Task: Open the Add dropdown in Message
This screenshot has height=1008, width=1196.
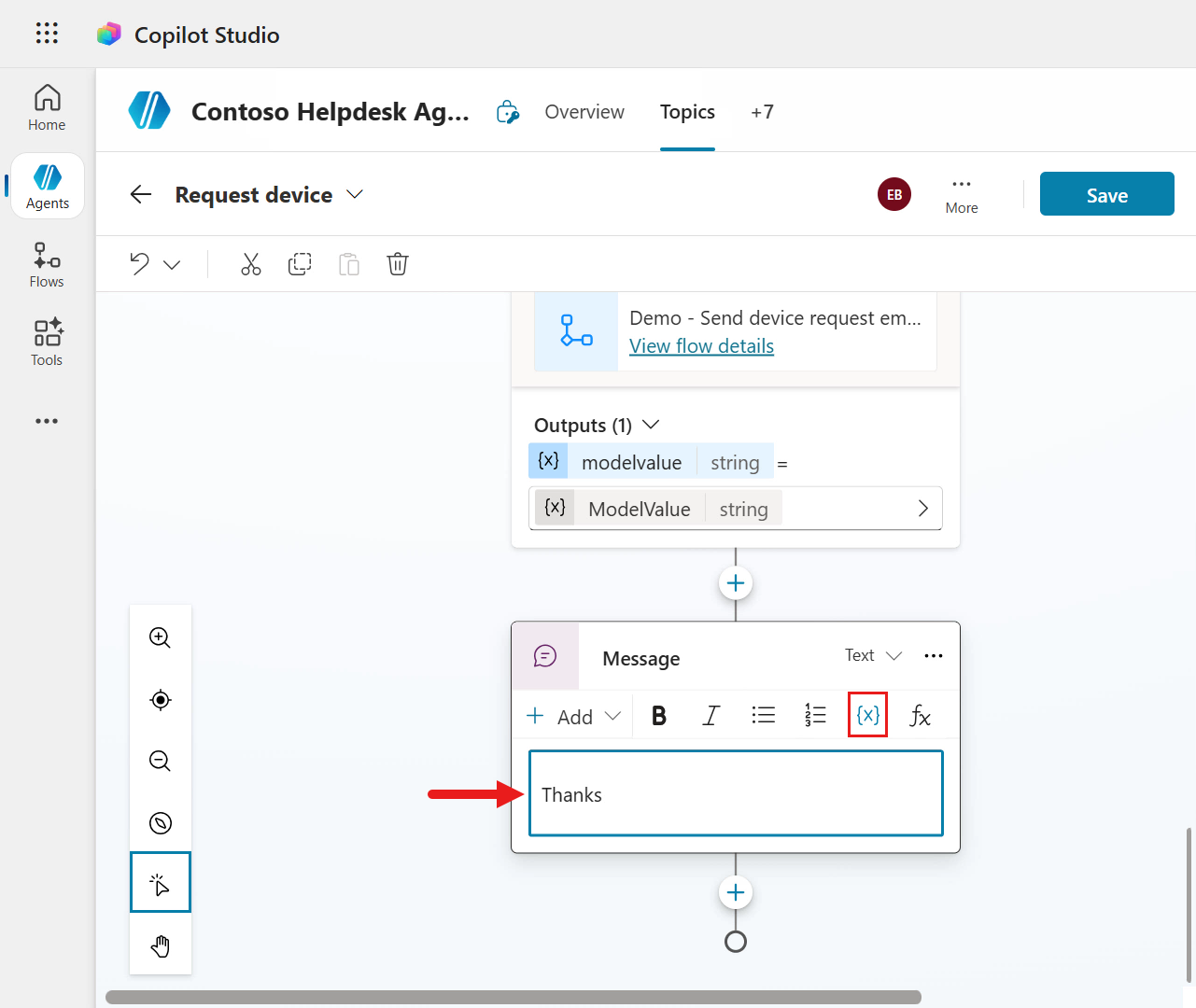Action: 573,716
